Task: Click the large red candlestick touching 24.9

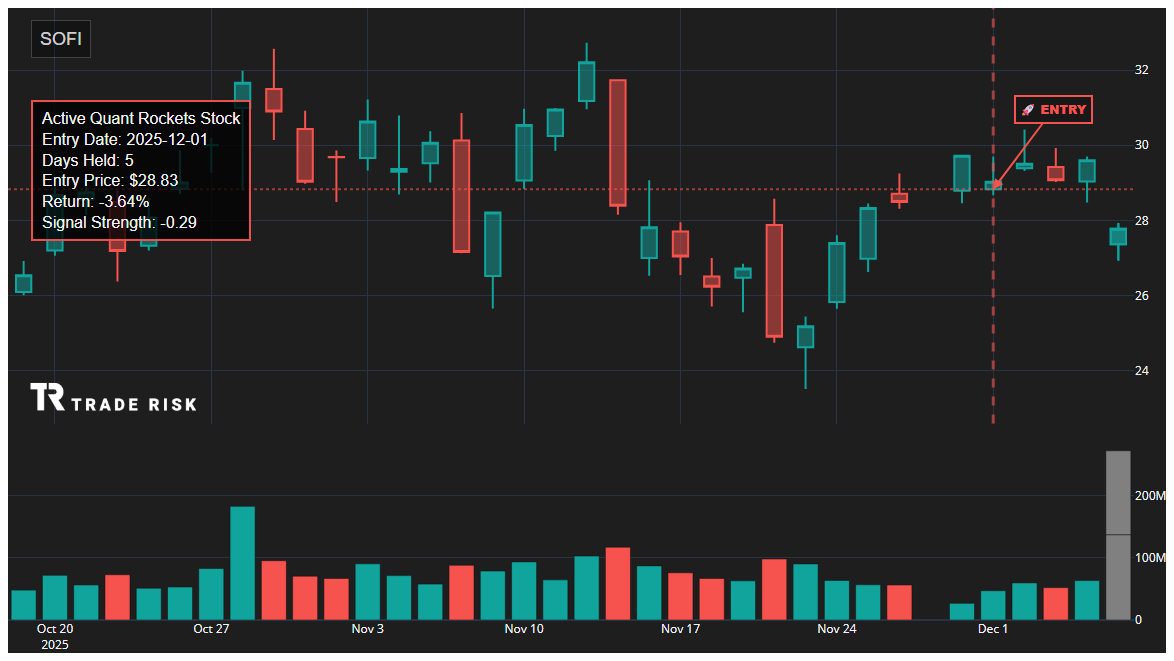Action: tap(774, 281)
